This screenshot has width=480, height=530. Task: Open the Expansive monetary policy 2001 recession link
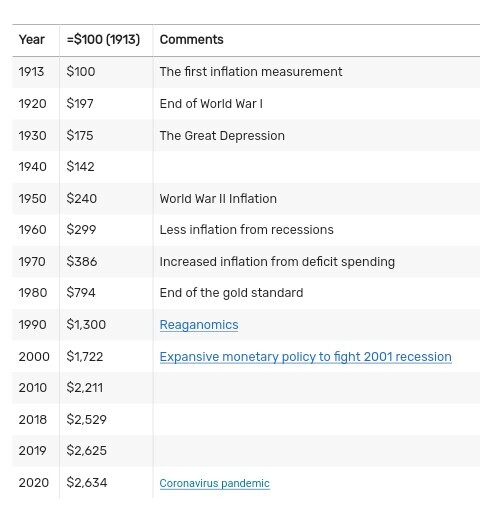(x=306, y=357)
